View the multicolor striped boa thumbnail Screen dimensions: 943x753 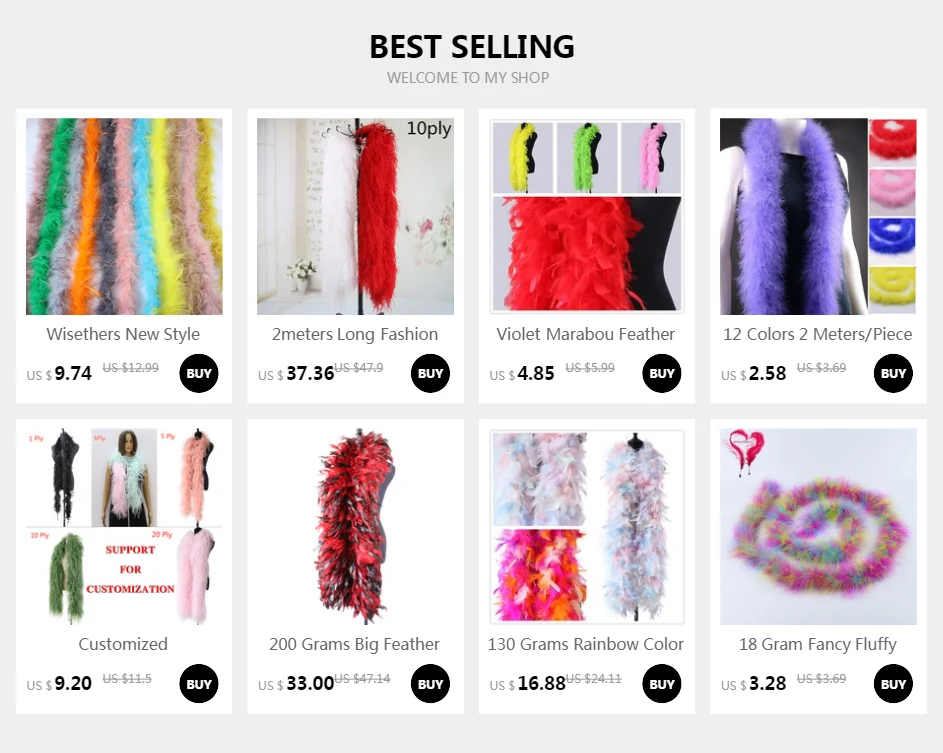coord(124,217)
